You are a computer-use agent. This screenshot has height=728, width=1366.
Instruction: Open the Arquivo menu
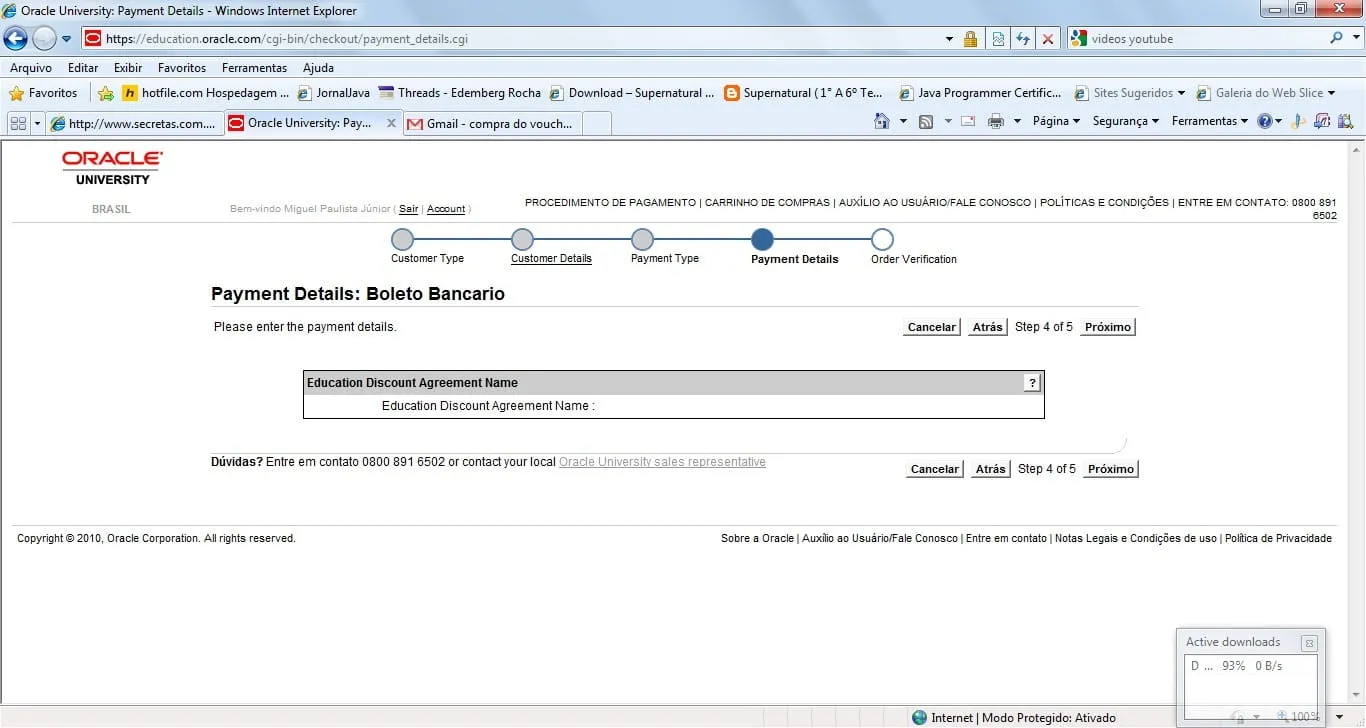pos(31,68)
